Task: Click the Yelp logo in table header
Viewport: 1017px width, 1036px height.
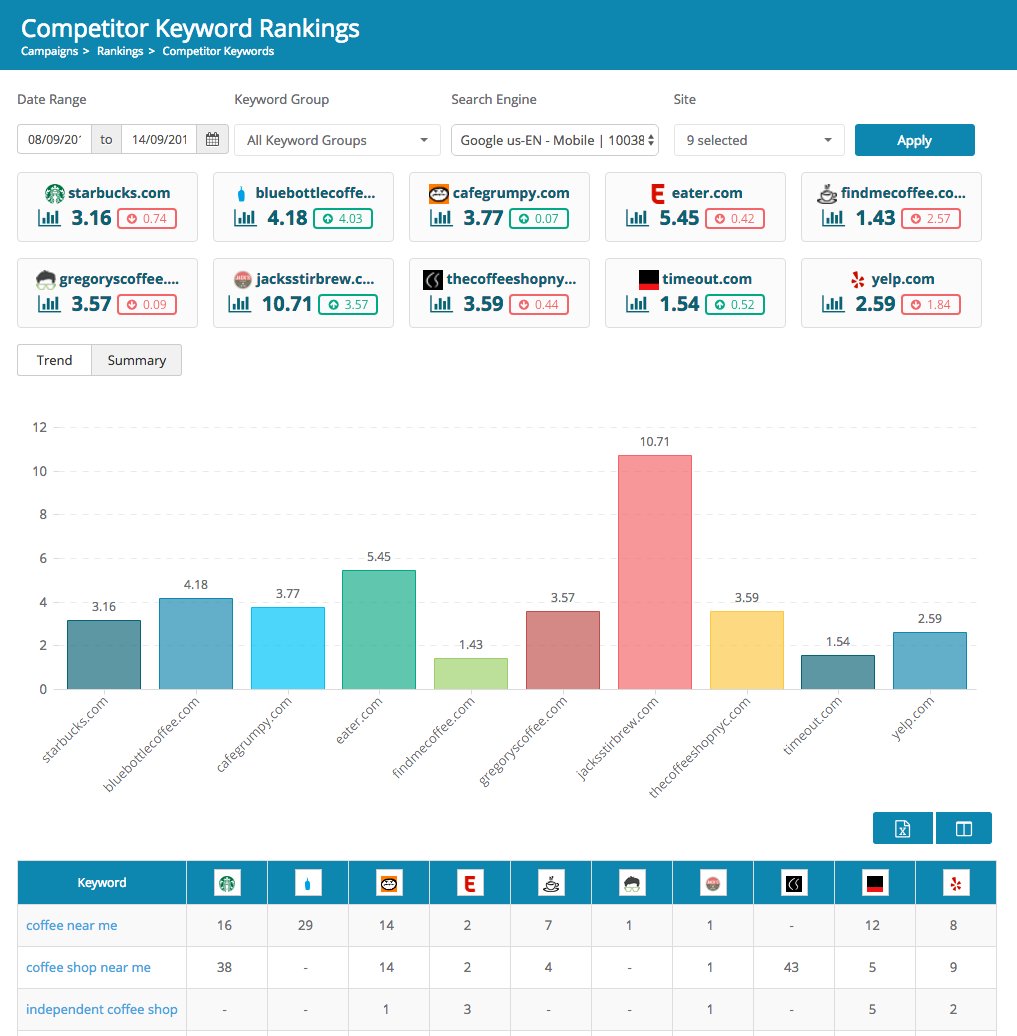Action: (x=955, y=882)
